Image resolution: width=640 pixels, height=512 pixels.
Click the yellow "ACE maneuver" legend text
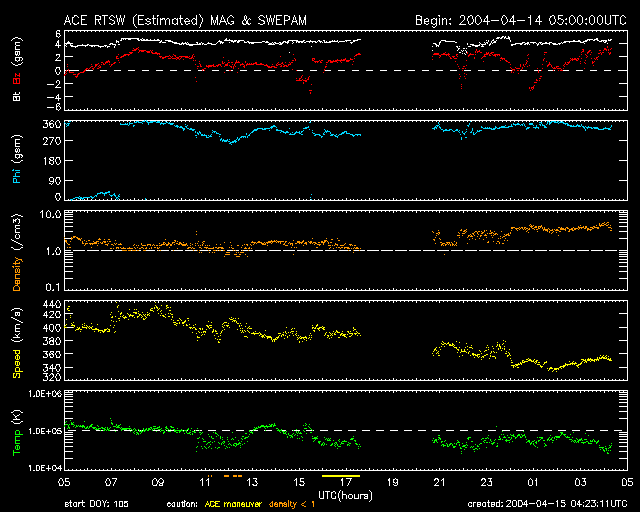(x=233, y=504)
